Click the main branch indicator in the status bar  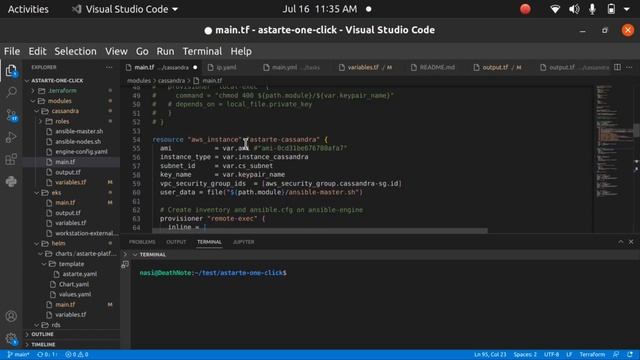(18, 355)
